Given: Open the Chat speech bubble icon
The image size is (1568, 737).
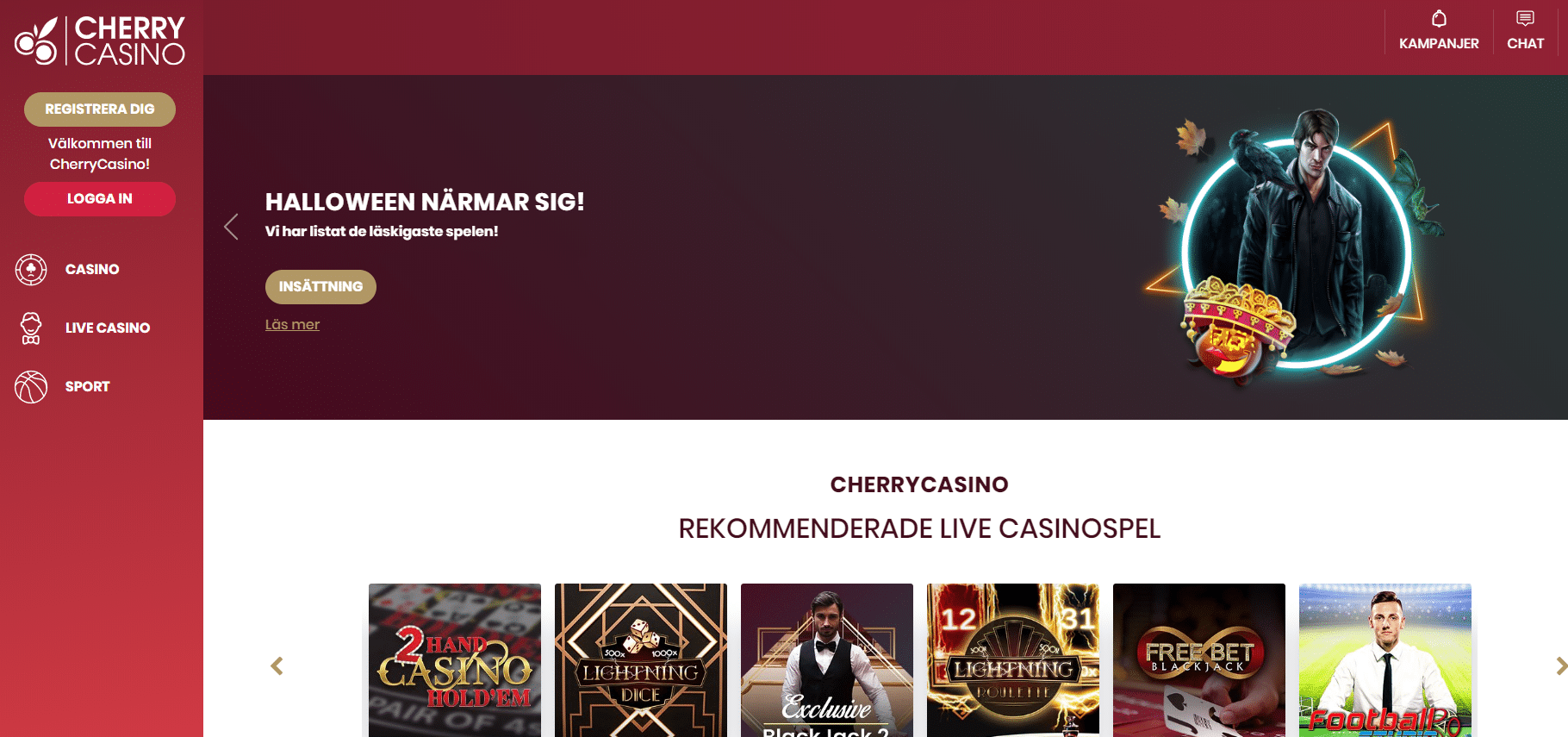Looking at the screenshot, I should pyautogui.click(x=1525, y=19).
